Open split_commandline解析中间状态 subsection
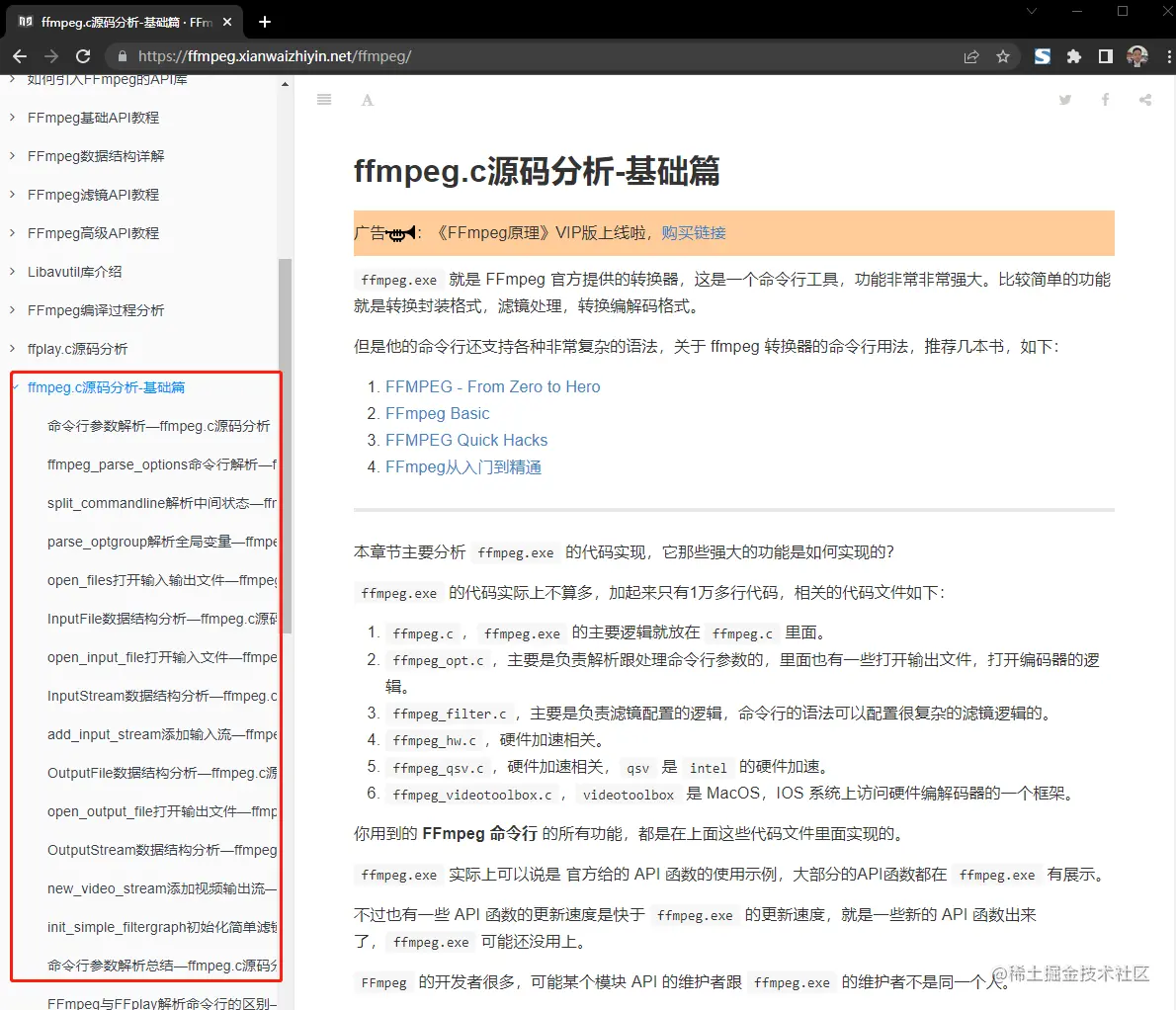This screenshot has width=1176, height=1010. 161,503
